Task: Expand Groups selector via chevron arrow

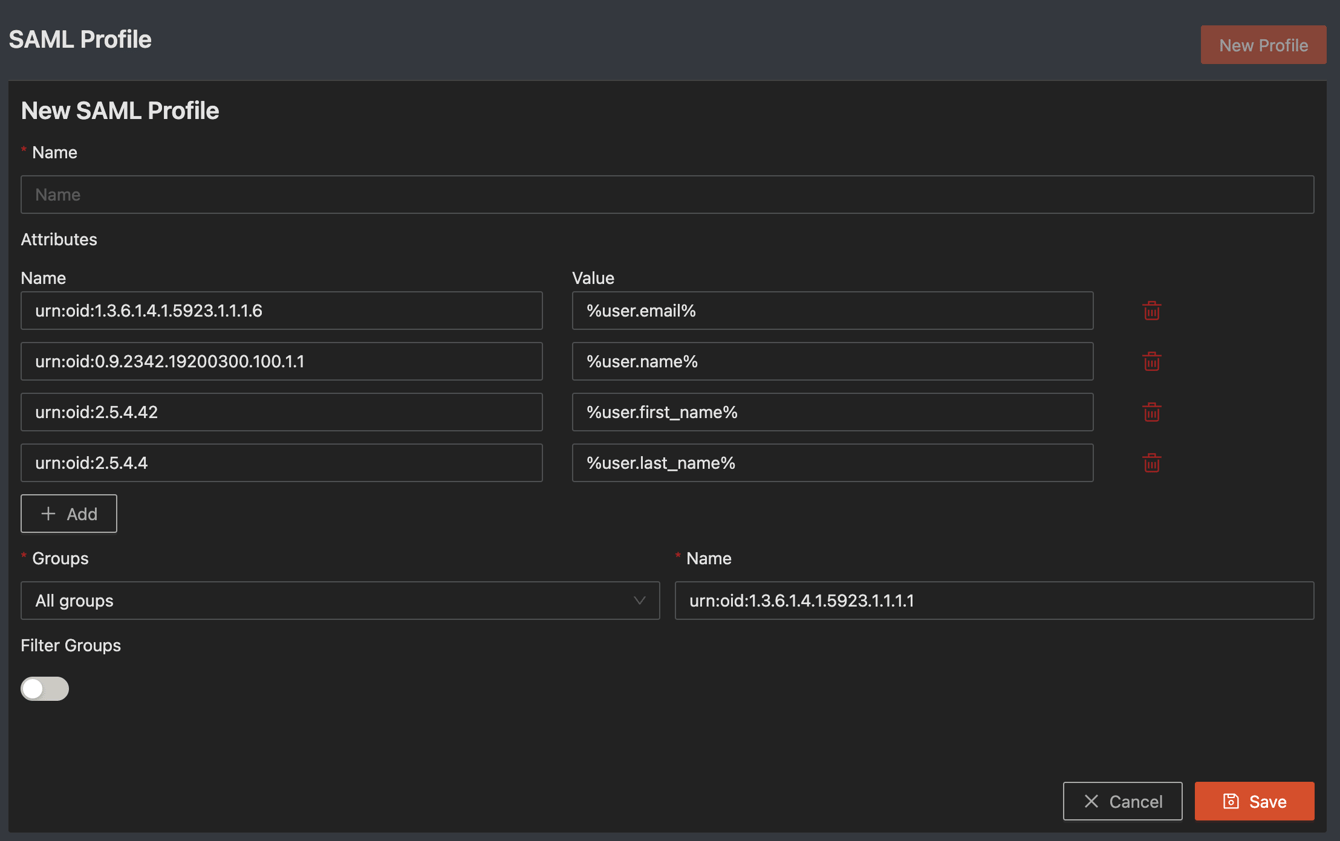Action: (639, 601)
